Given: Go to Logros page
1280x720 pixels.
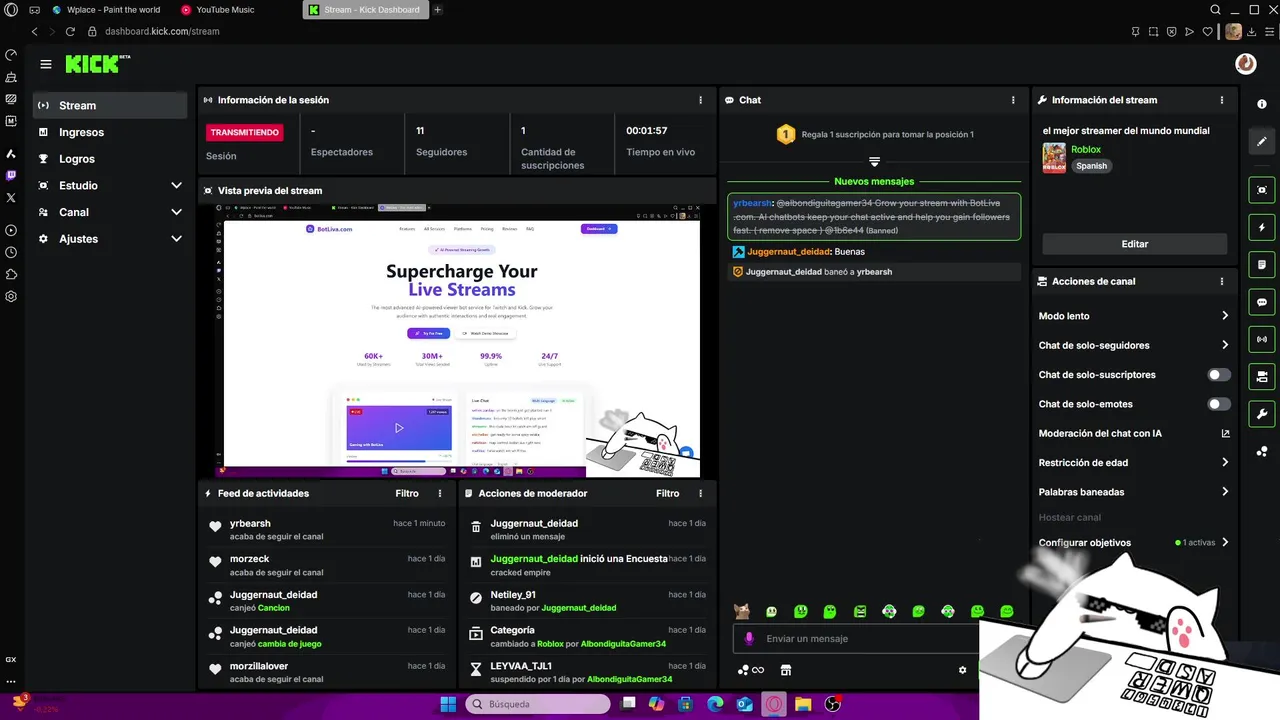Looking at the screenshot, I should (x=110, y=159).
